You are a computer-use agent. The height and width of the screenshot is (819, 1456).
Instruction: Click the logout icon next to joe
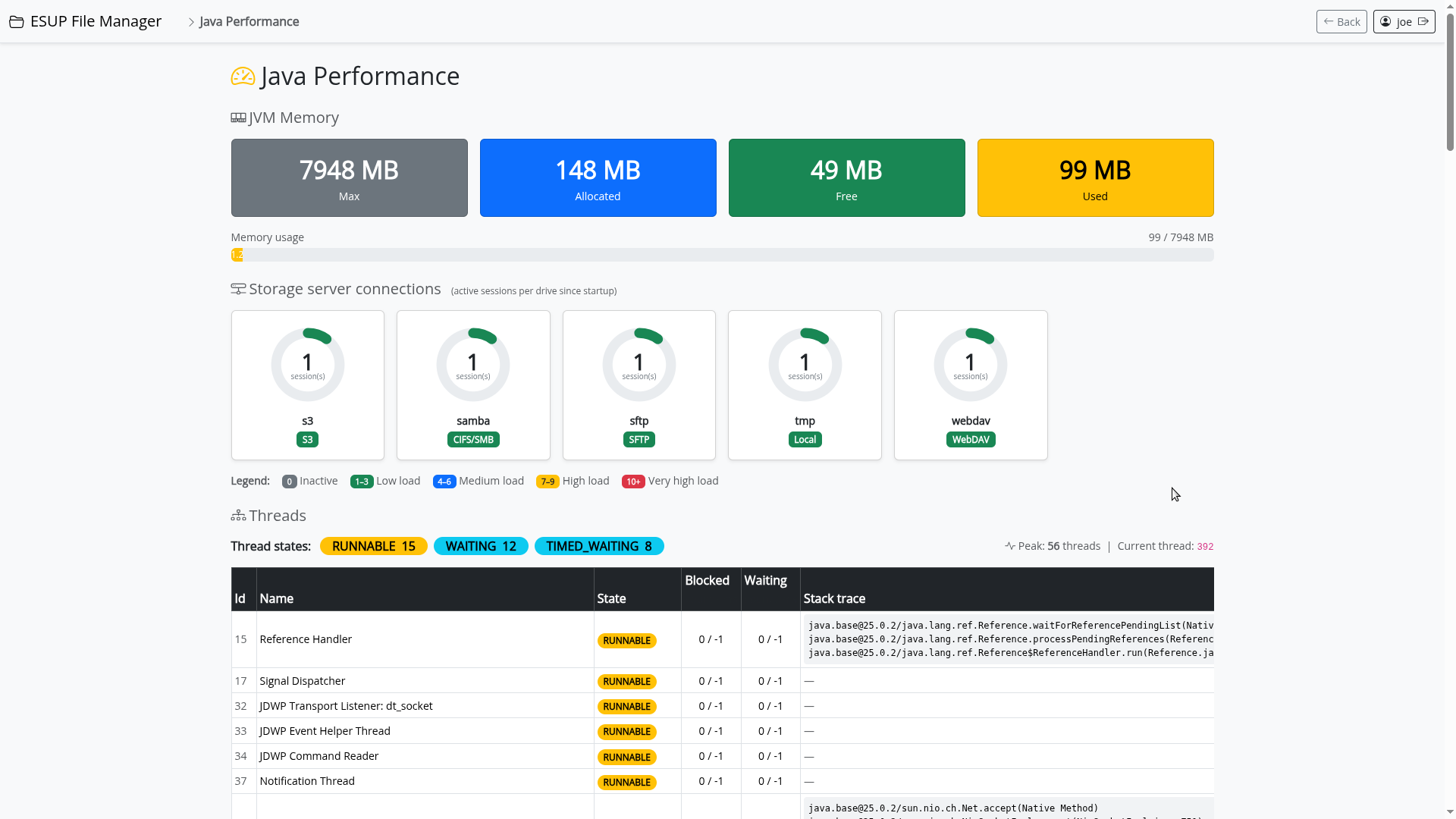pos(1423,21)
